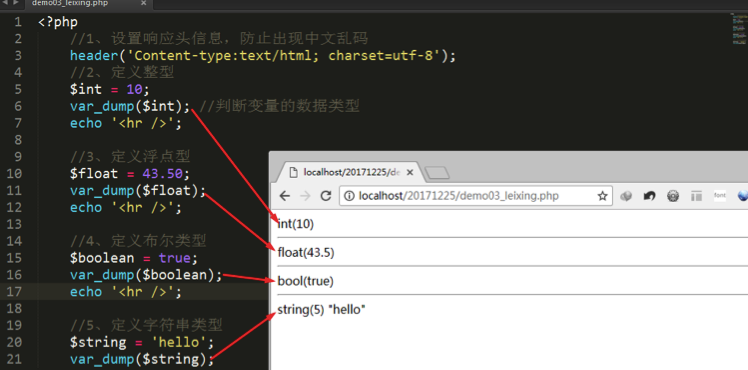Click line number 1 in the gutter
Screen dimensions: 748x370
tap(18, 22)
